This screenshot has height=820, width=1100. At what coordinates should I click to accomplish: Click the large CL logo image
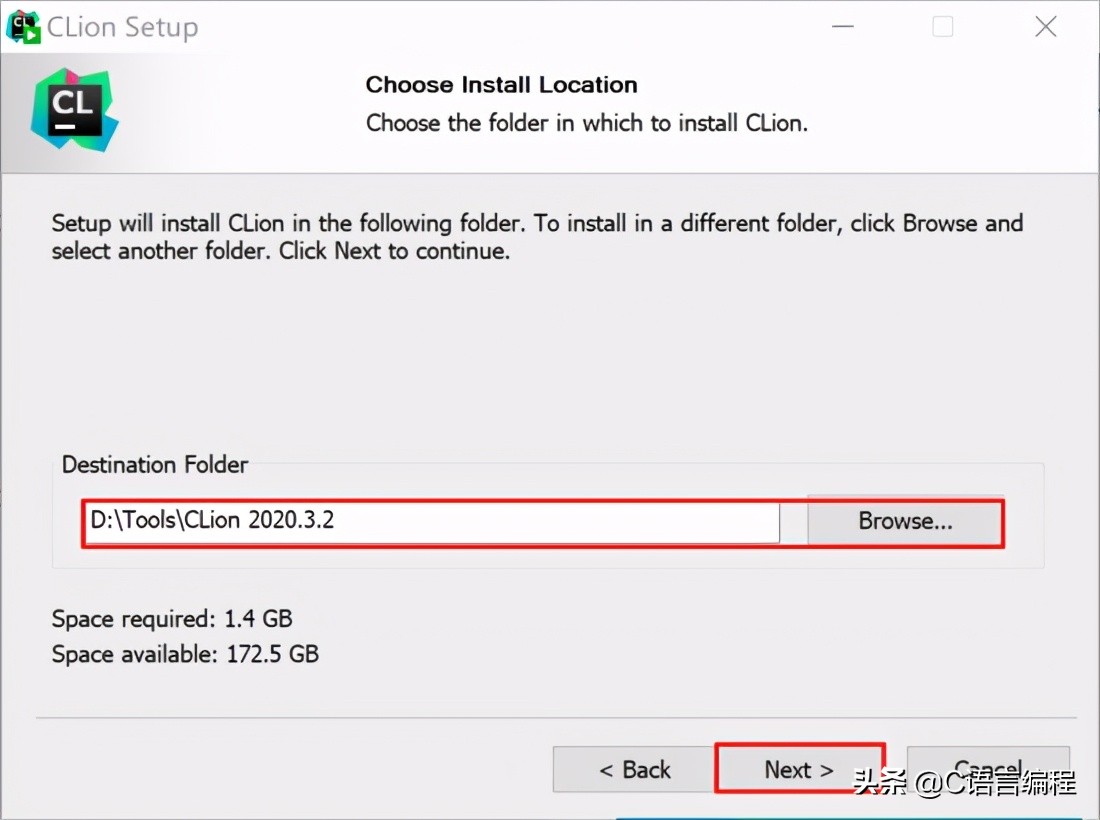(73, 112)
